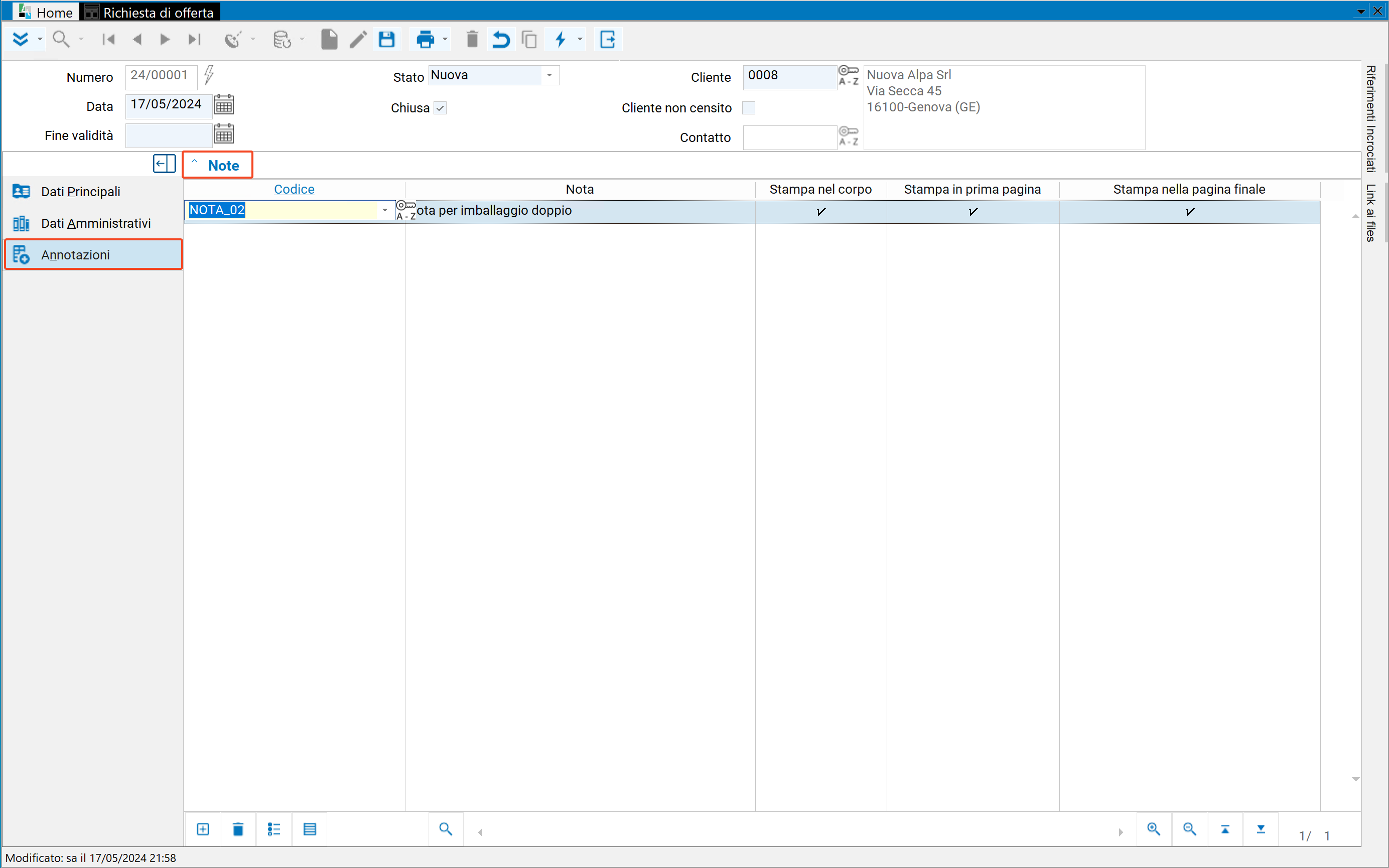Jump to top of grid
1389x868 pixels.
coord(1225,829)
